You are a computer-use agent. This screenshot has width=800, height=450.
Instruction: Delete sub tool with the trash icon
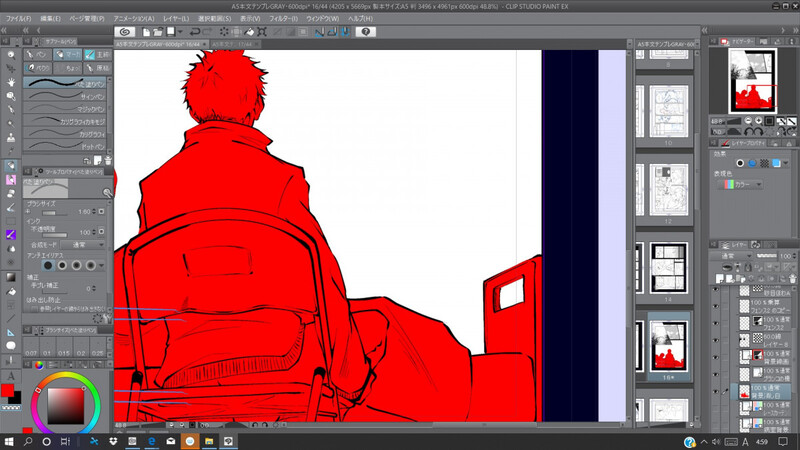(x=108, y=160)
